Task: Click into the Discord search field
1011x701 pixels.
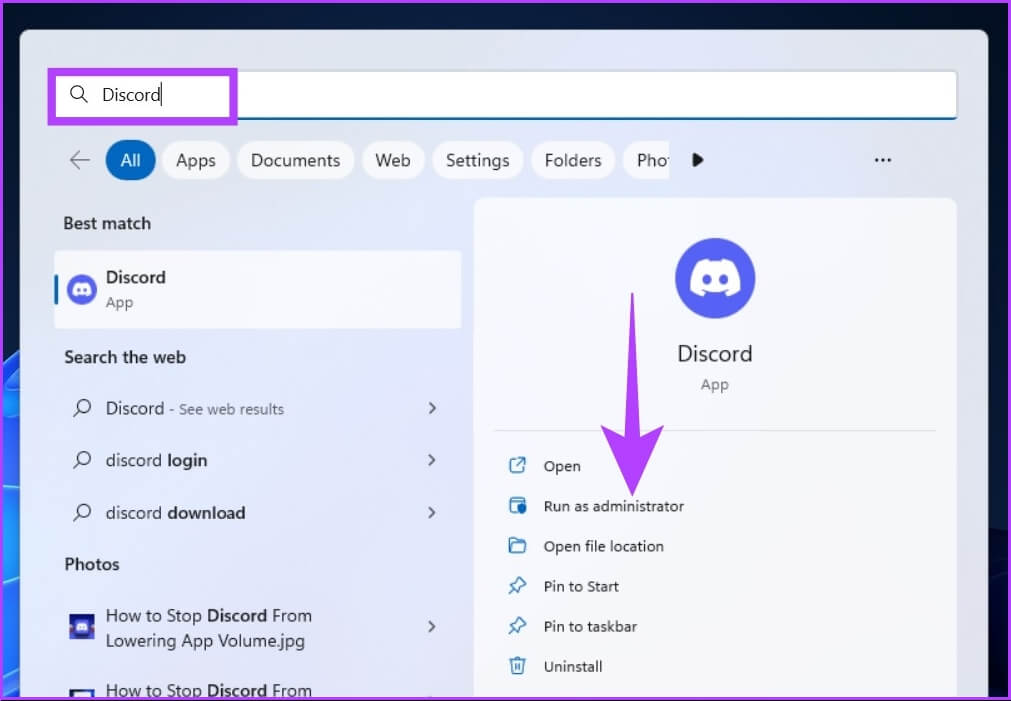Action: [x=503, y=94]
